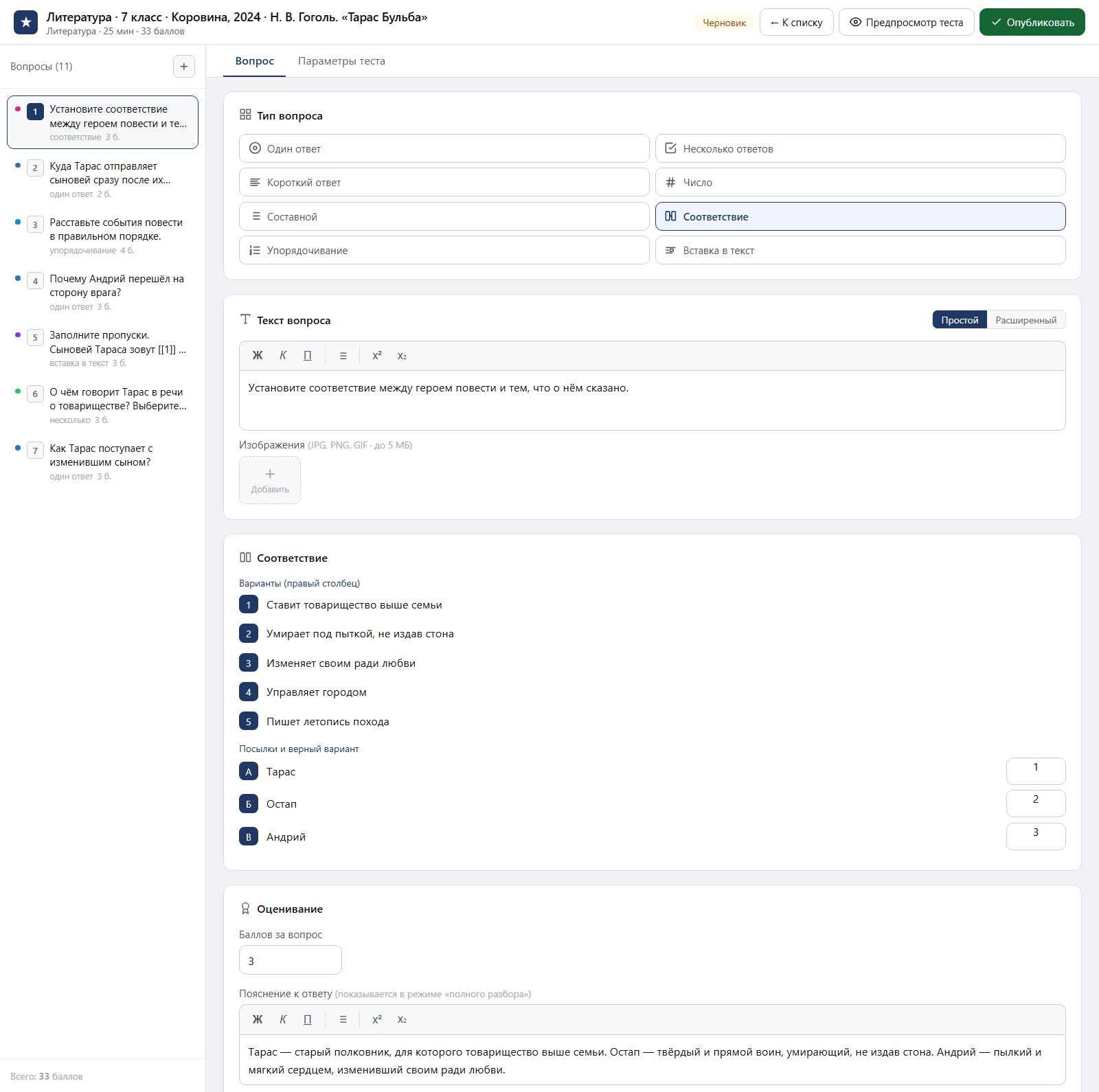Switch editor to 'Расширенный' mode
Viewport: 1099px width, 1092px height.
click(x=1026, y=320)
